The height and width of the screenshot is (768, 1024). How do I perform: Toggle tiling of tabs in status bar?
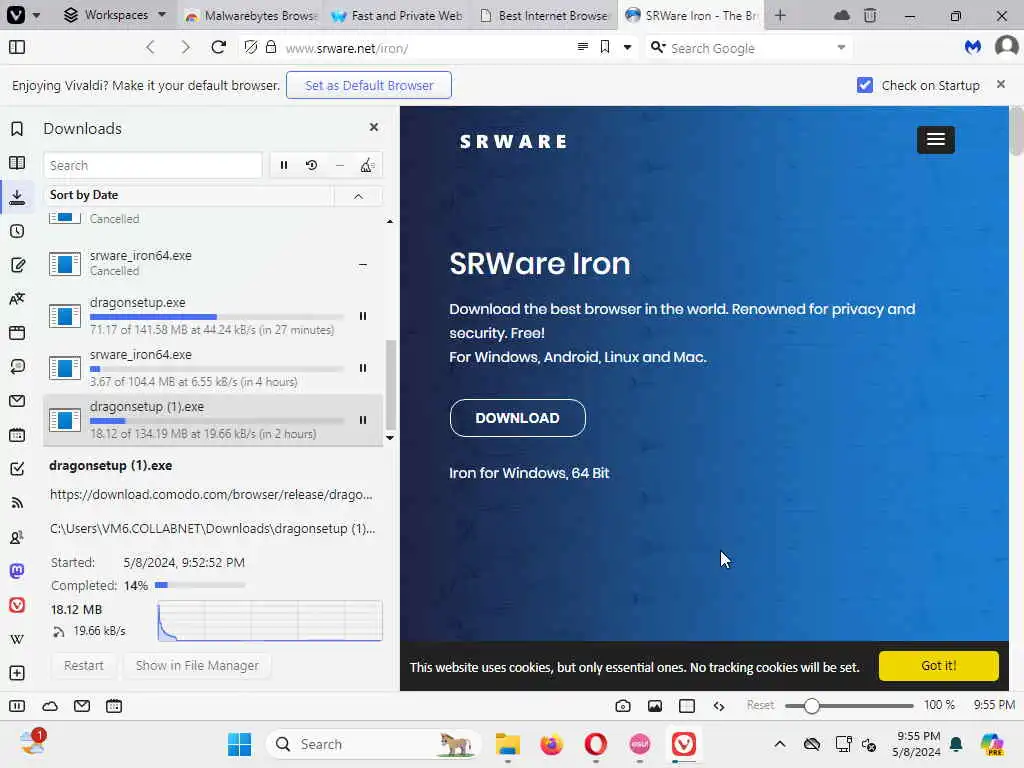[x=687, y=706]
